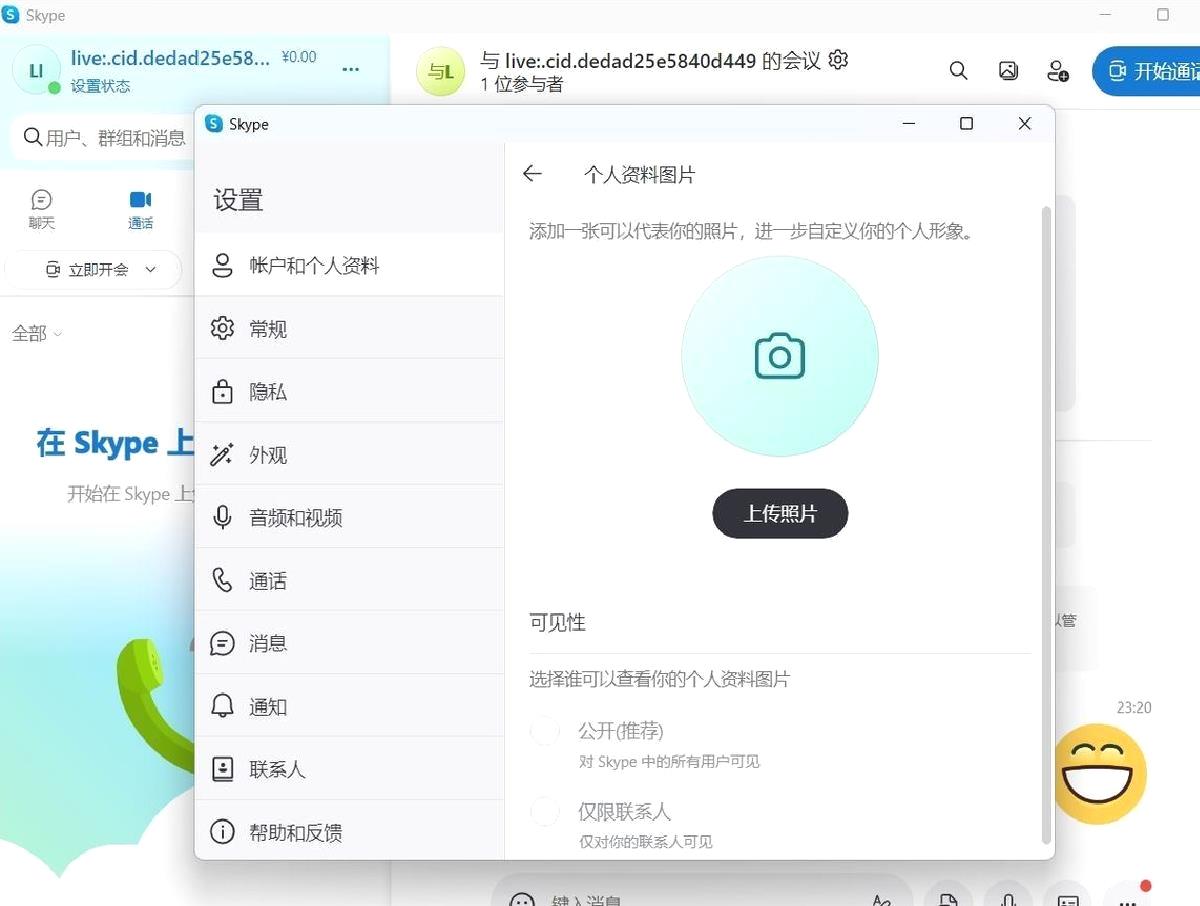Viewport: 1200px width, 906px height.
Task: Click the settings window vertical scrollbar
Action: coord(1047,524)
